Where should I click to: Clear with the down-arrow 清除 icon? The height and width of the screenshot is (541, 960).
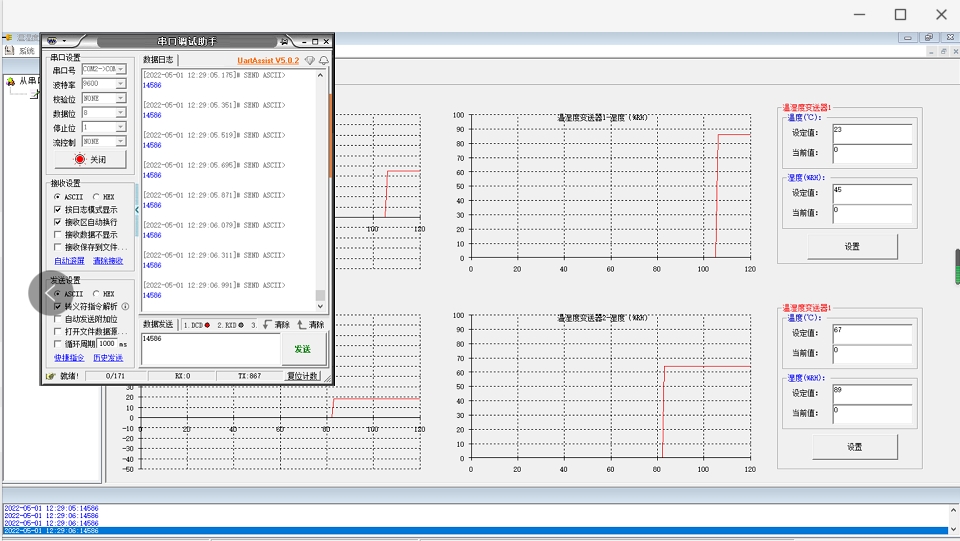click(x=276, y=325)
